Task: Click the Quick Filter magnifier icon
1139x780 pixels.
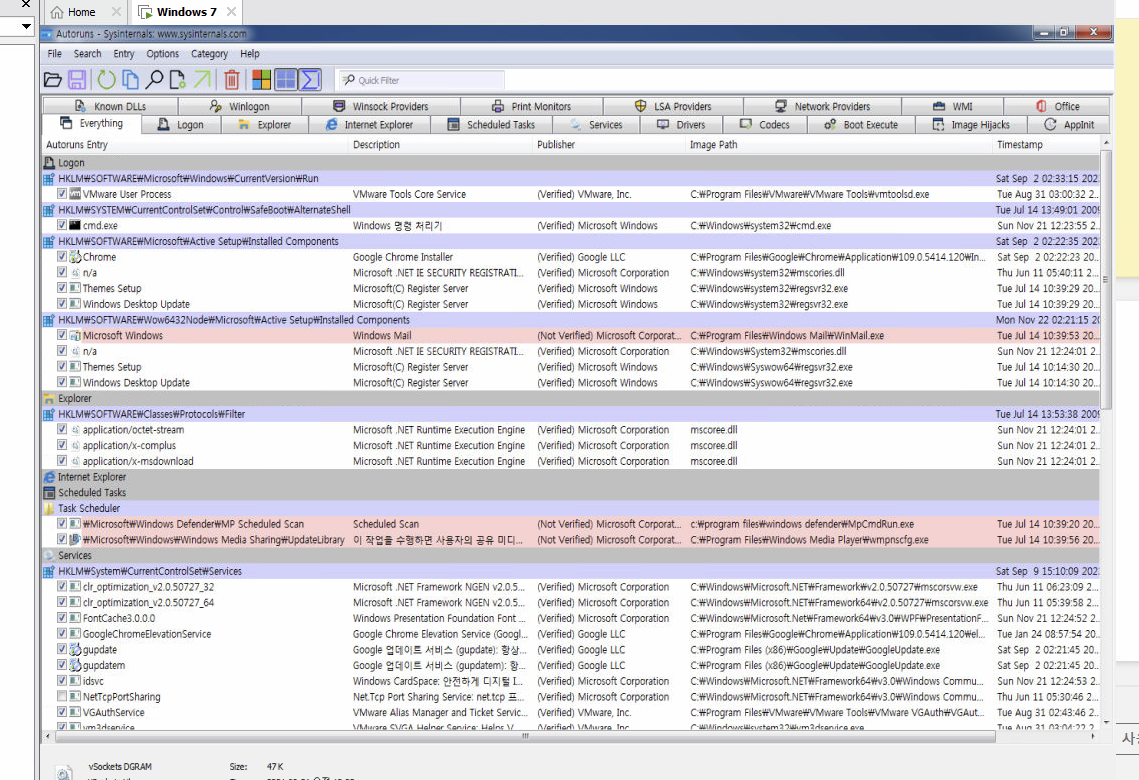Action: (349, 80)
